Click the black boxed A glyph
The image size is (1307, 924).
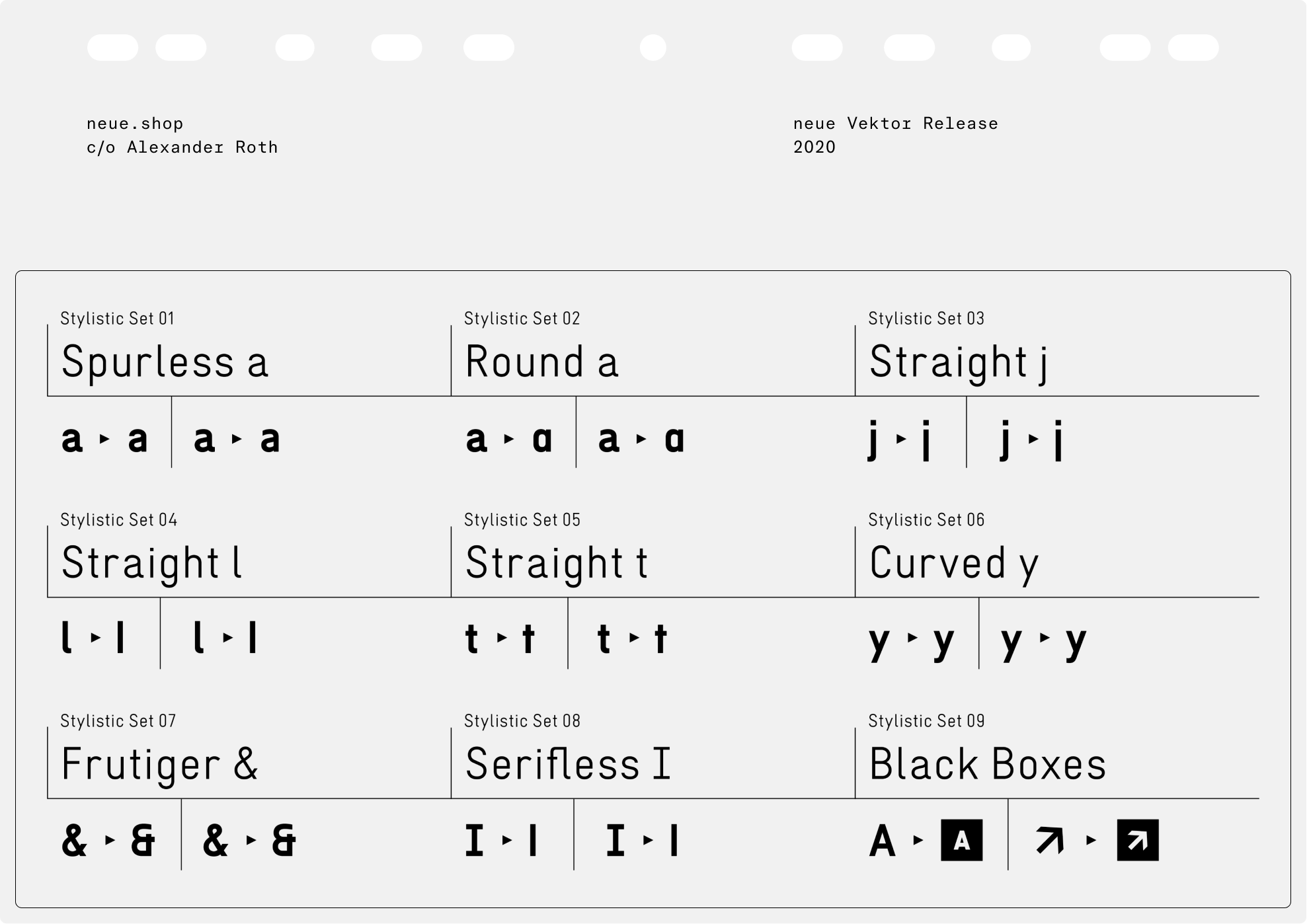961,840
